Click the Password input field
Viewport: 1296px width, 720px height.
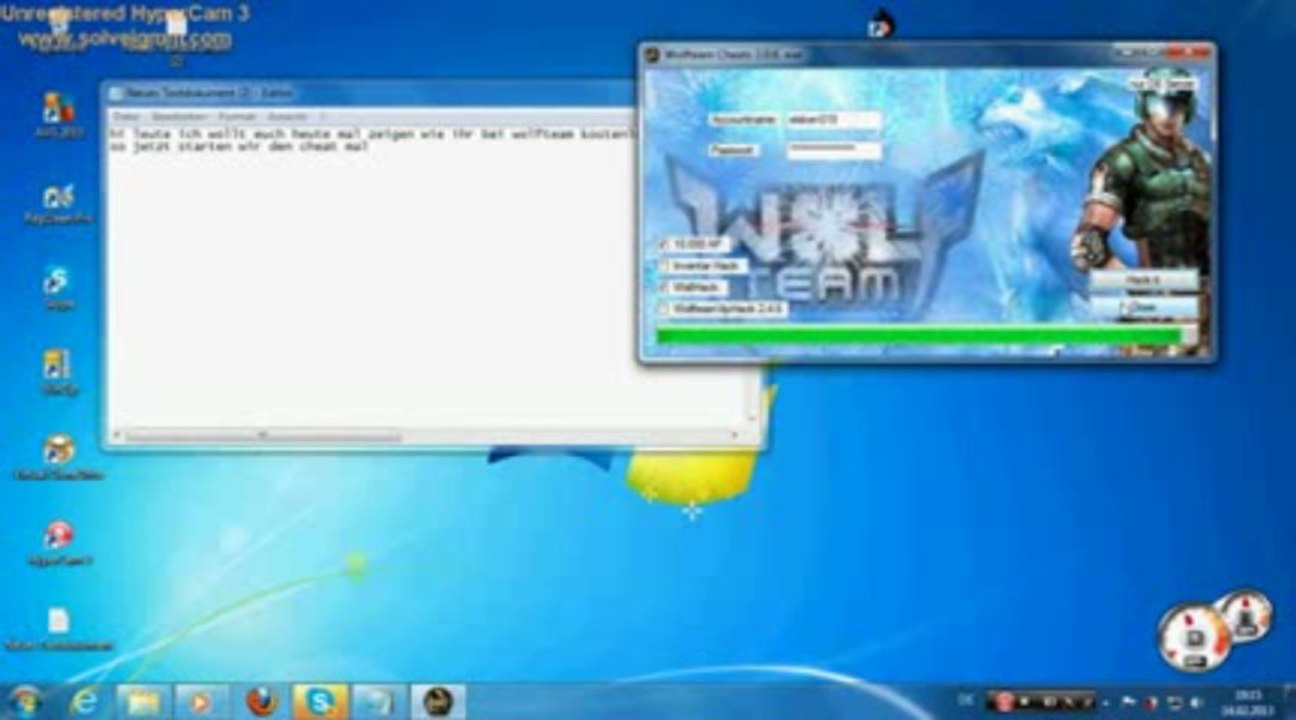point(834,150)
